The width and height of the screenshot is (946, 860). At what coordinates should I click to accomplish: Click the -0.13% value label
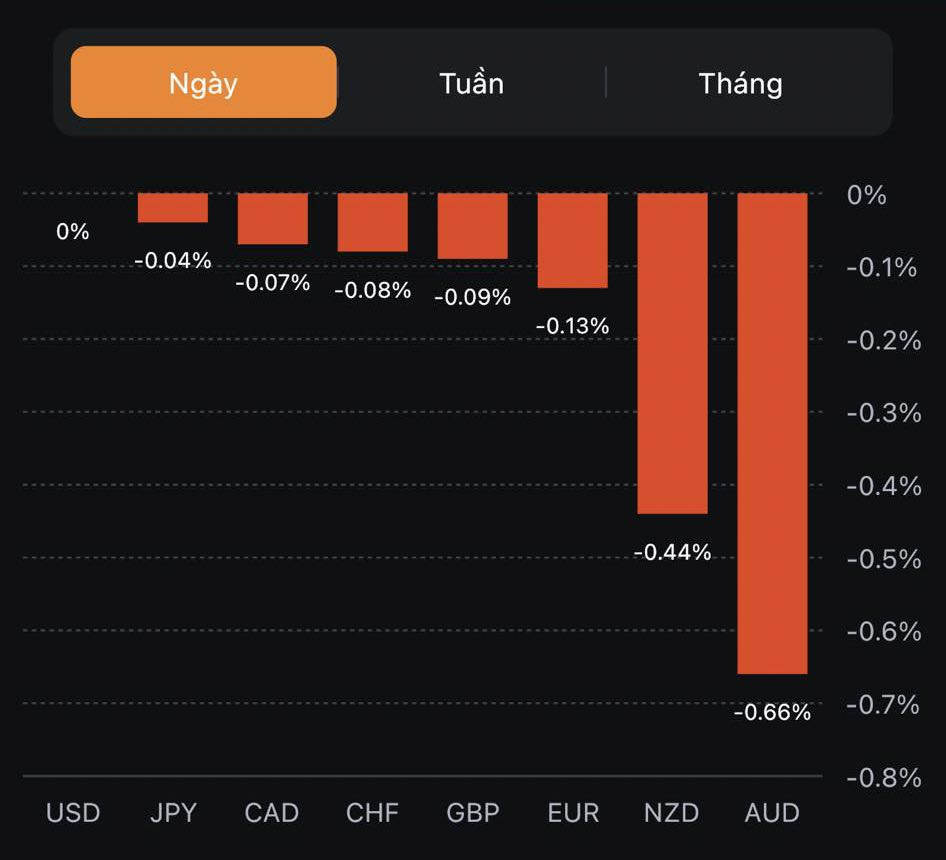tap(572, 326)
